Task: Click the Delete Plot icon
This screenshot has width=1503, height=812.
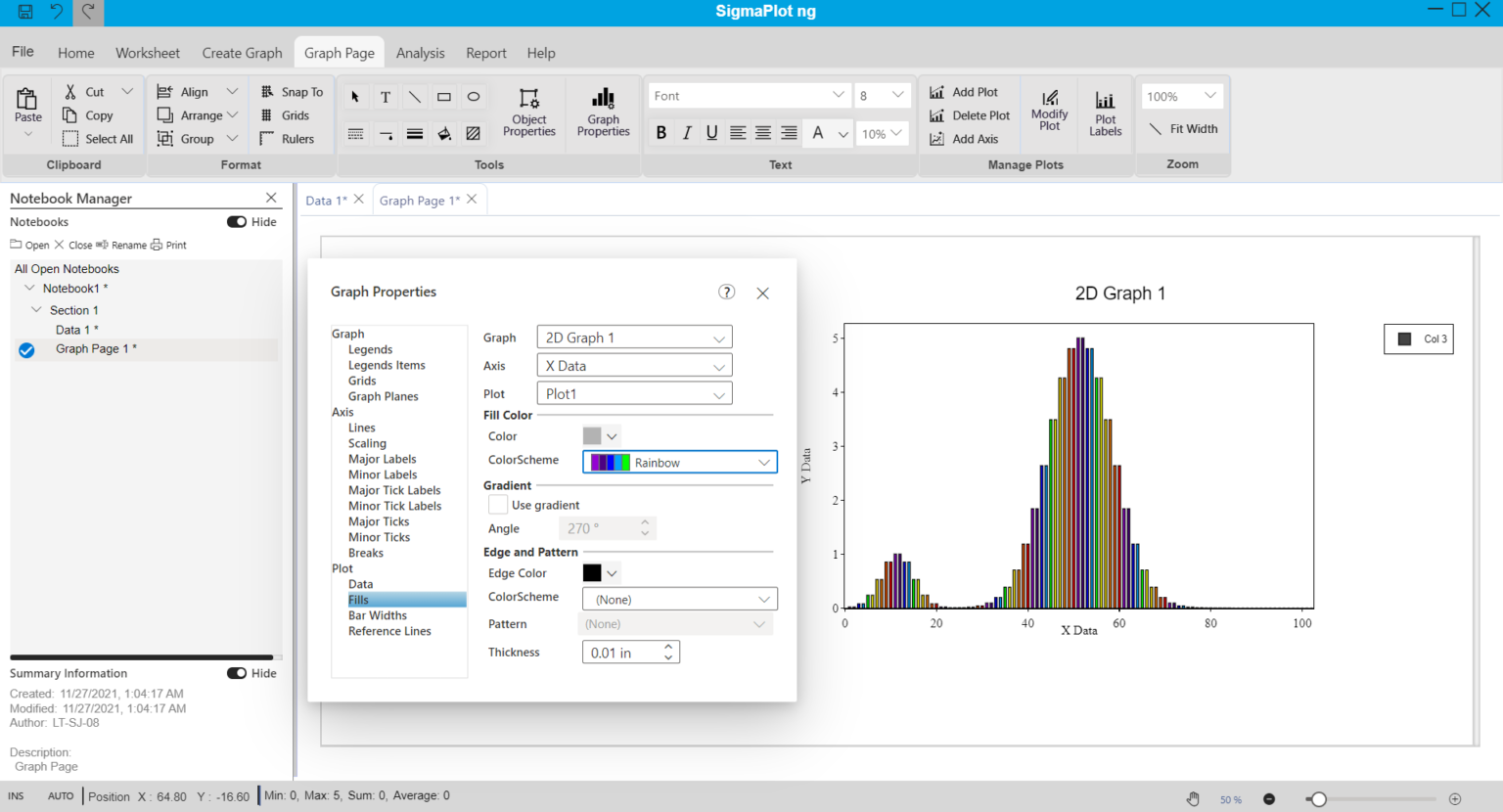Action: pyautogui.click(x=969, y=114)
